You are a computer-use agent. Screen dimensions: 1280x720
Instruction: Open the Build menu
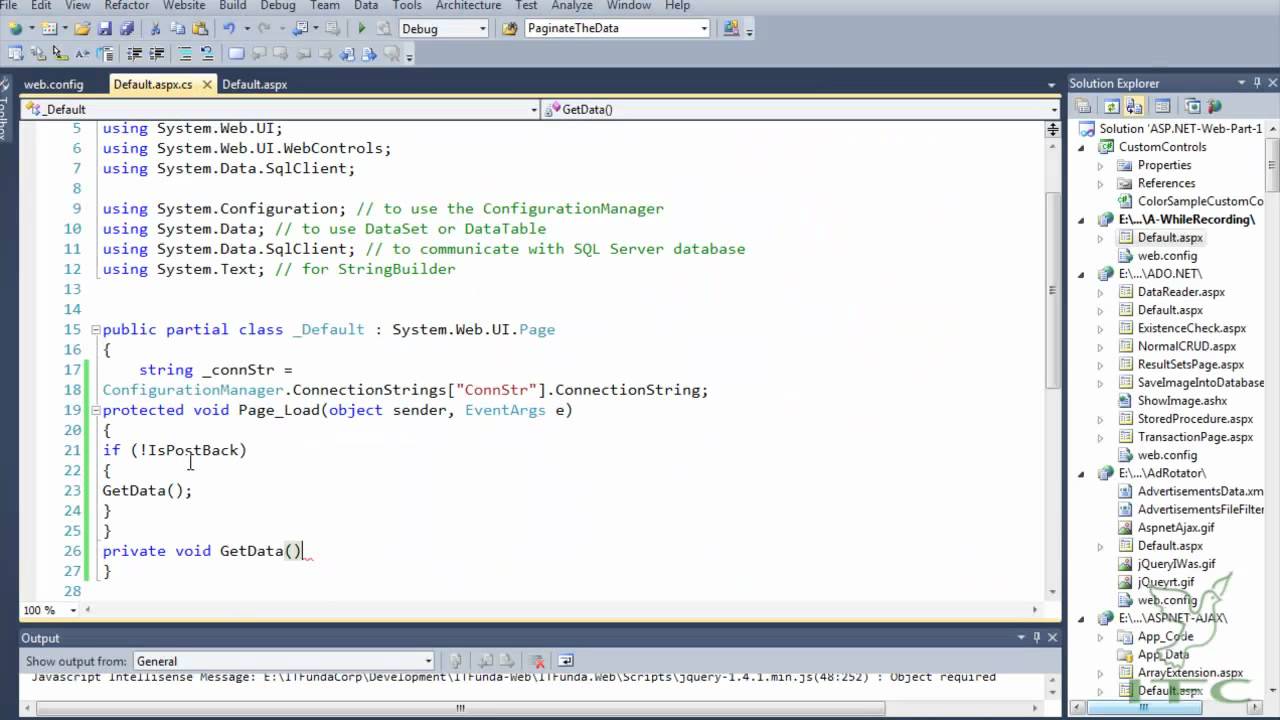click(x=233, y=5)
